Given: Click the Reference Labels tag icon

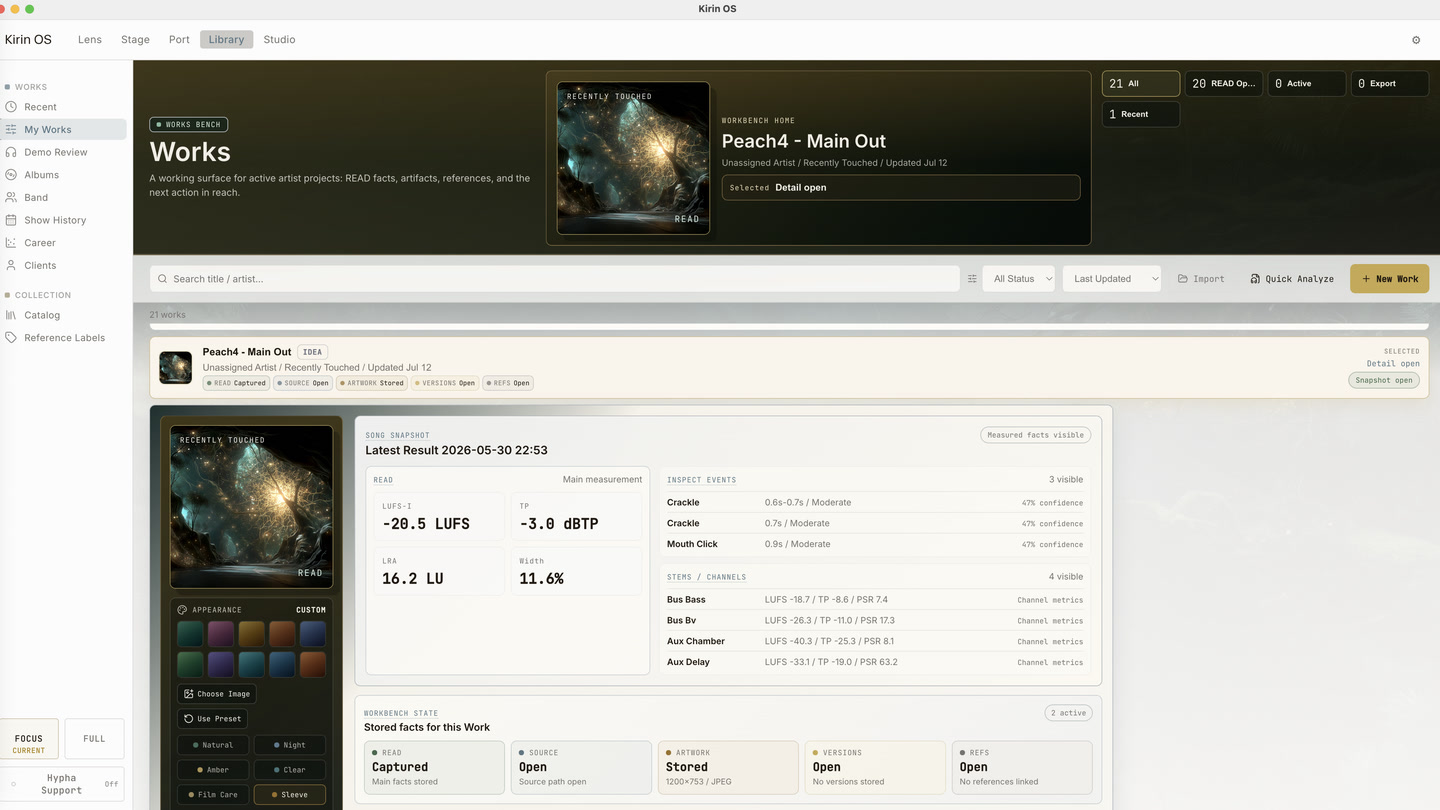Looking at the screenshot, I should 11,338.
